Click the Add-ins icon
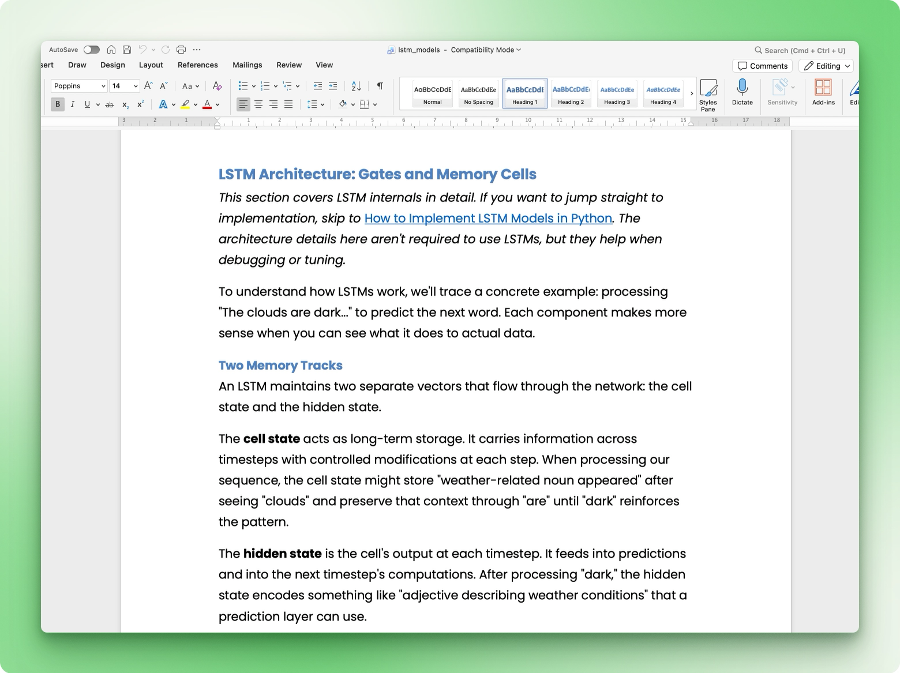Screen dimensions: 902x675 click(823, 88)
